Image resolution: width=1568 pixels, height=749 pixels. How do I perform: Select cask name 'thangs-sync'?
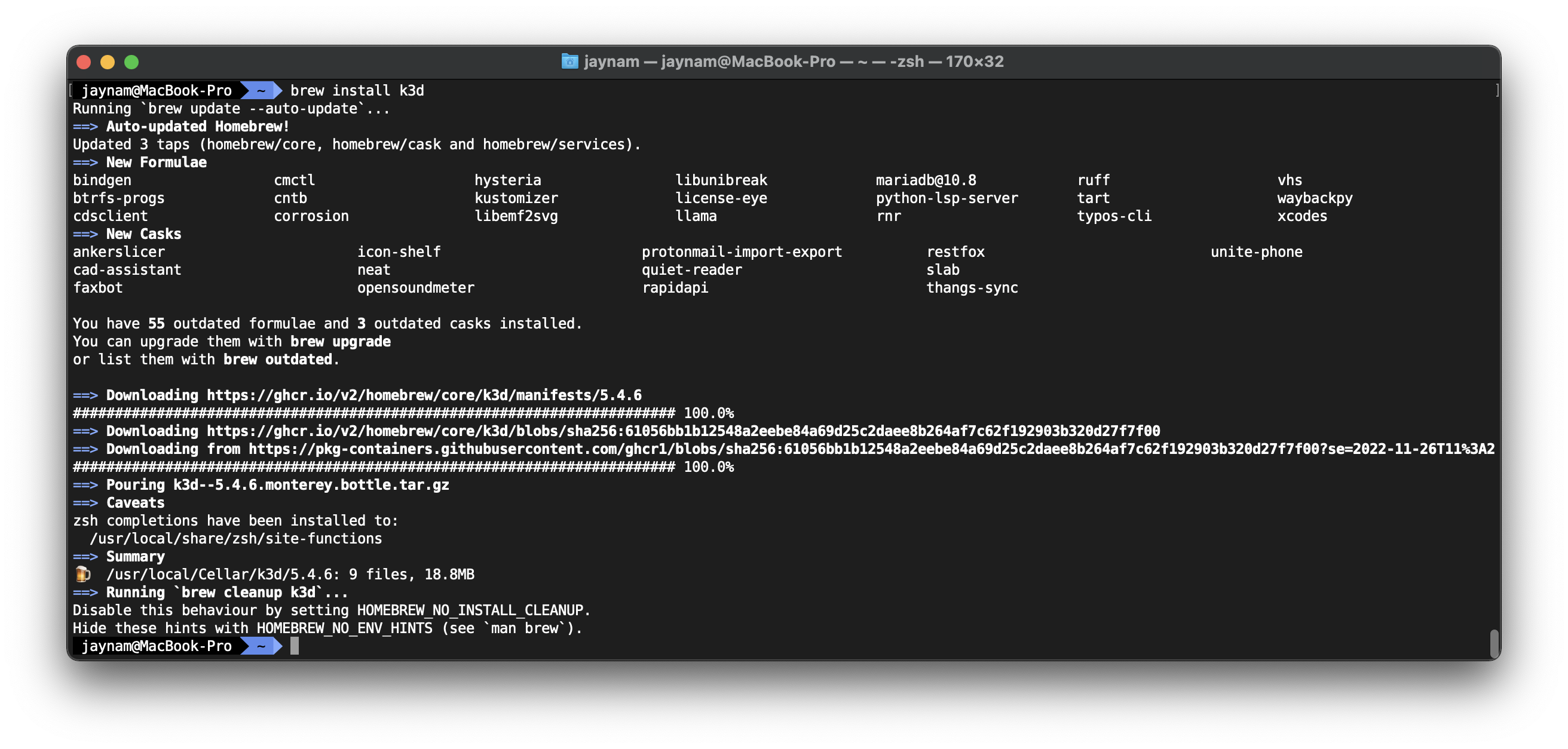972,287
